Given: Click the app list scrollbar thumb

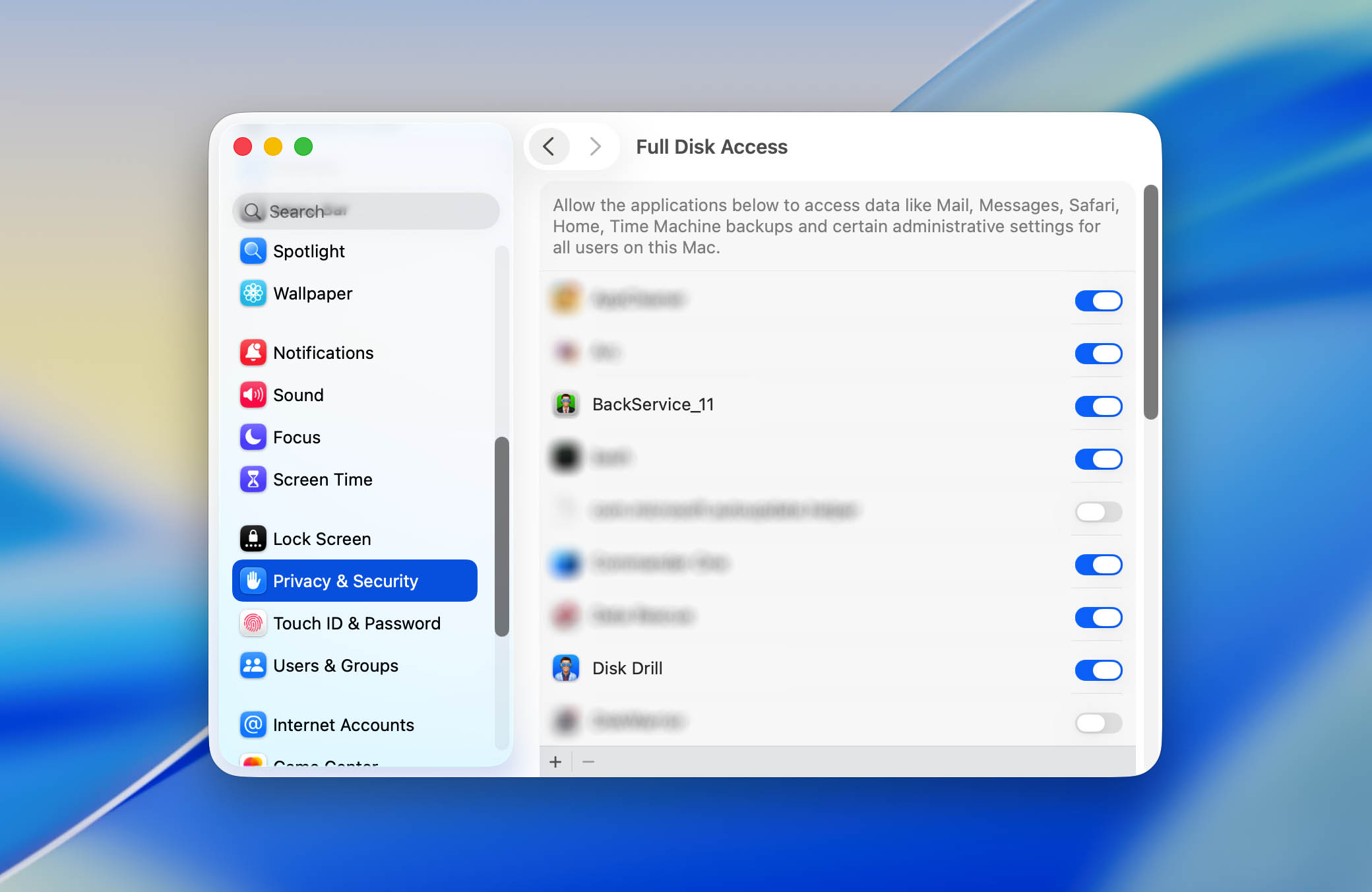Looking at the screenshot, I should tap(1151, 302).
